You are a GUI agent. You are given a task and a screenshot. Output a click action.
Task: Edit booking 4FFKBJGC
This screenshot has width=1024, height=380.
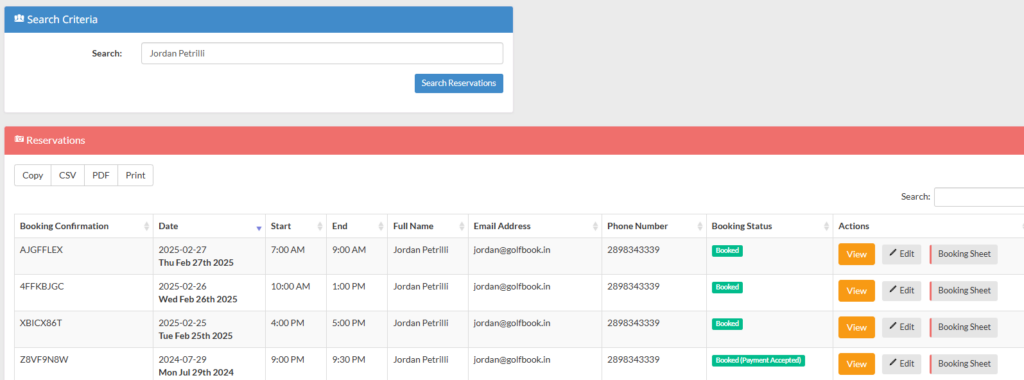coord(901,291)
